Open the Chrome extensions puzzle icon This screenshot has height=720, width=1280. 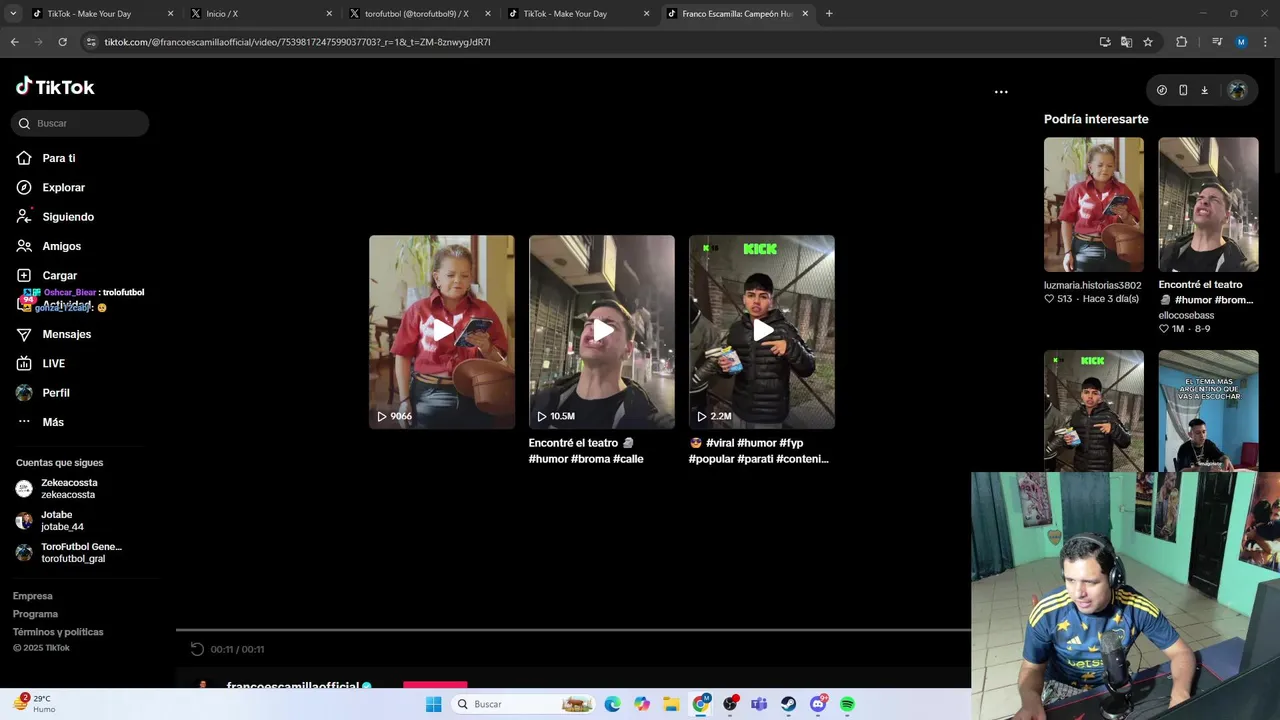1181,42
